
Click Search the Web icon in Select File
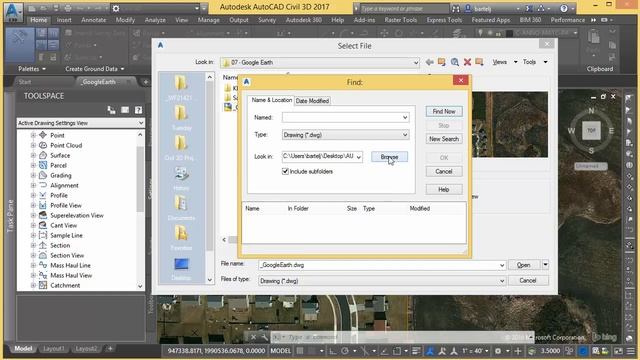(454, 62)
